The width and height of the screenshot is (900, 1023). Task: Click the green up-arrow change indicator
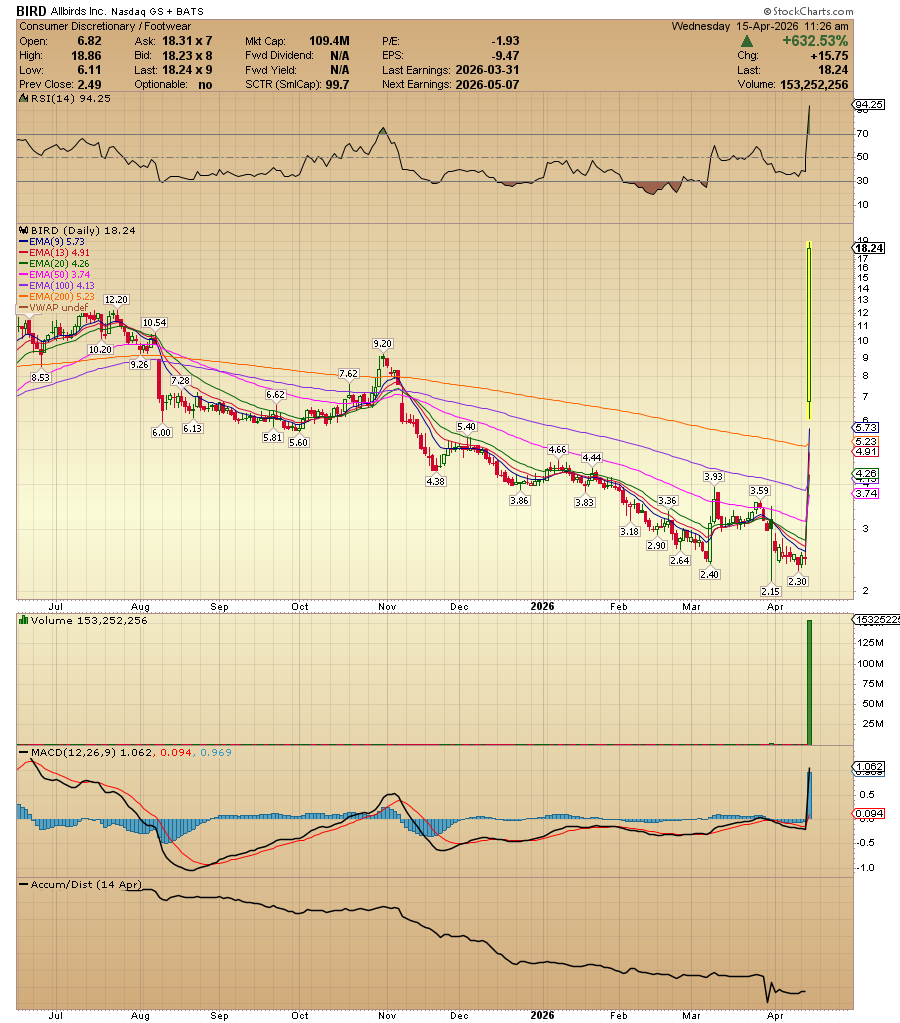747,41
